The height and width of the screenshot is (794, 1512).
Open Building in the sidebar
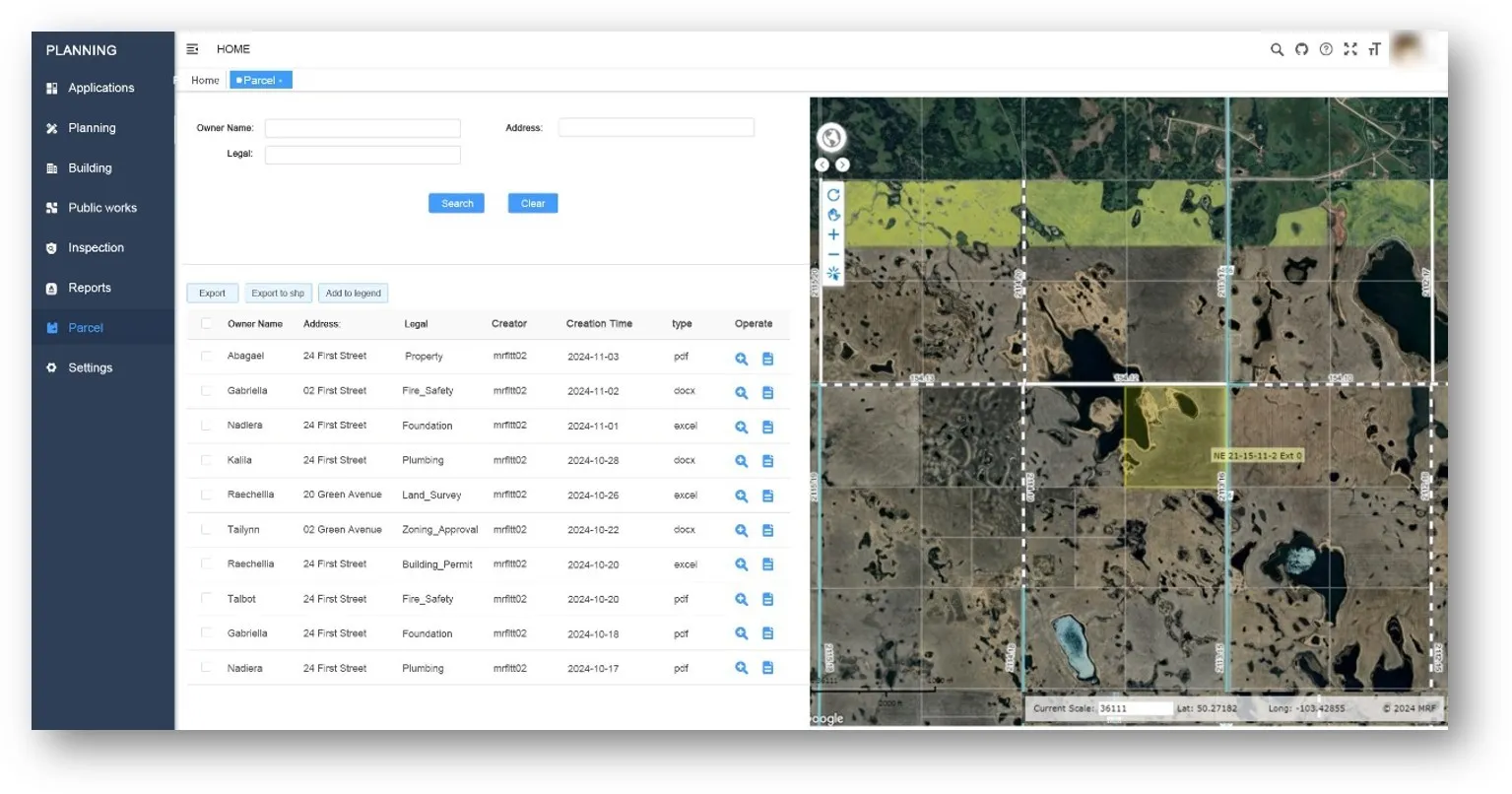[102, 168]
